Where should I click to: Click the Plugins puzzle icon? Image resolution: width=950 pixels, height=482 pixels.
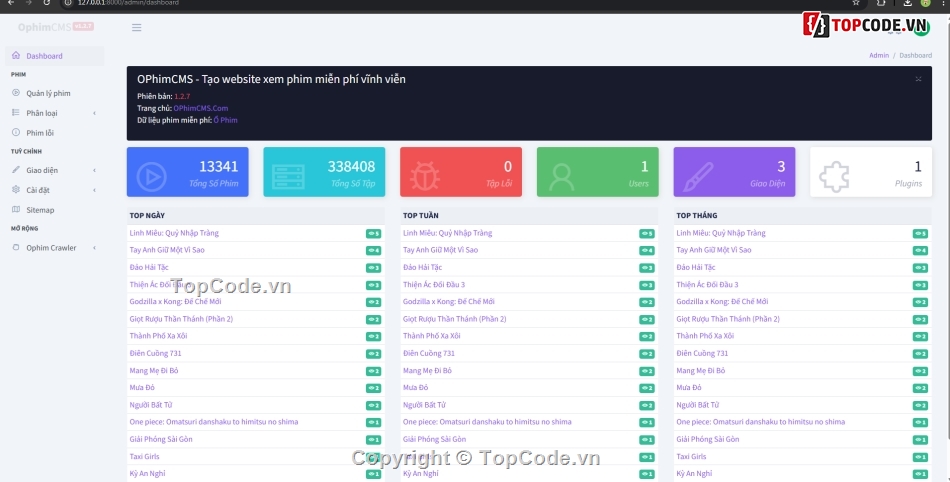tap(835, 177)
